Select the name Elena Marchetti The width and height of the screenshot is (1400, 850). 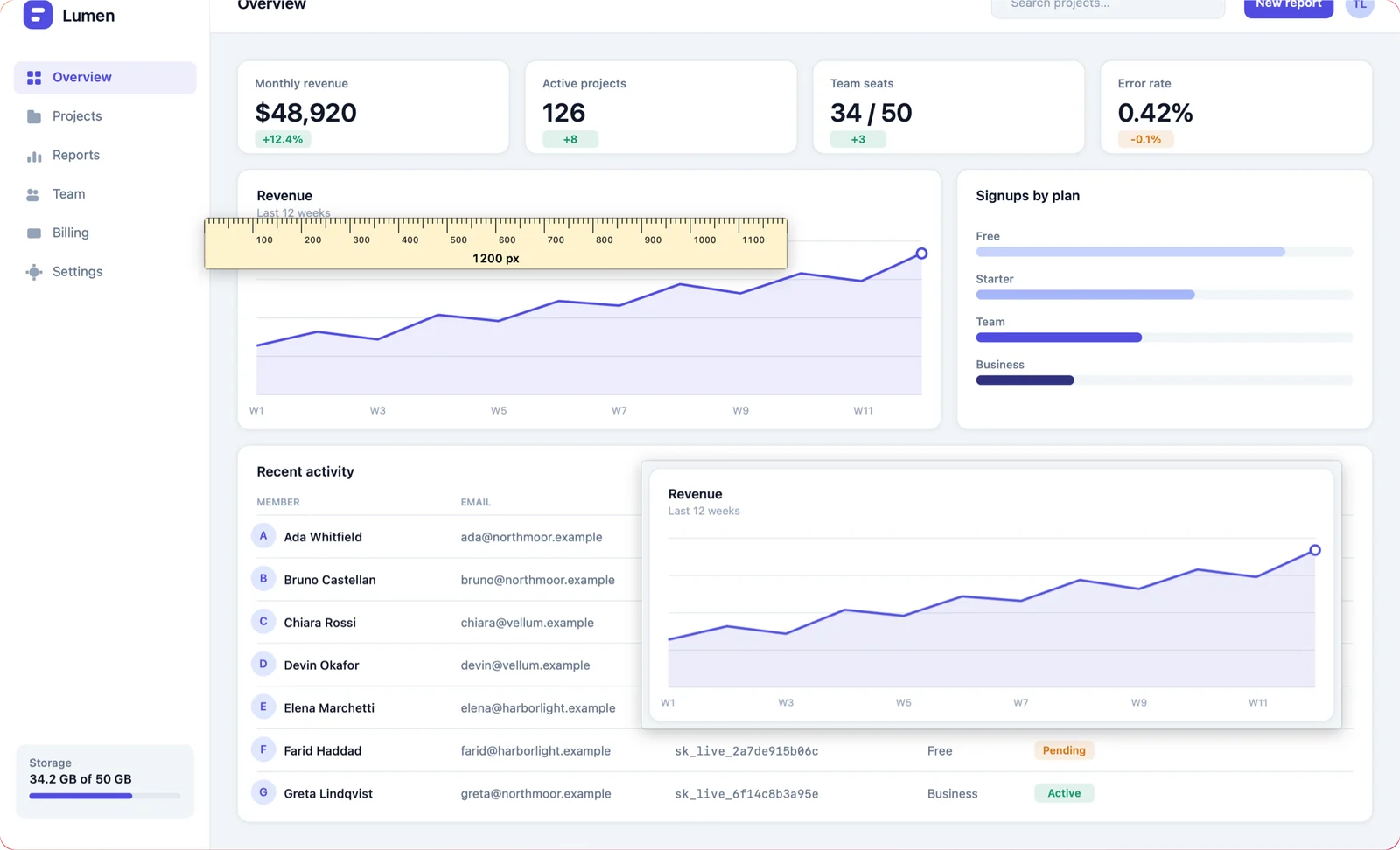329,708
